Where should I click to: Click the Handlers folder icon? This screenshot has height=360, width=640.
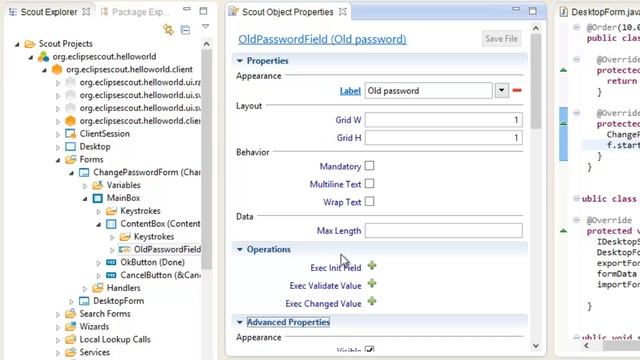[x=98, y=288]
